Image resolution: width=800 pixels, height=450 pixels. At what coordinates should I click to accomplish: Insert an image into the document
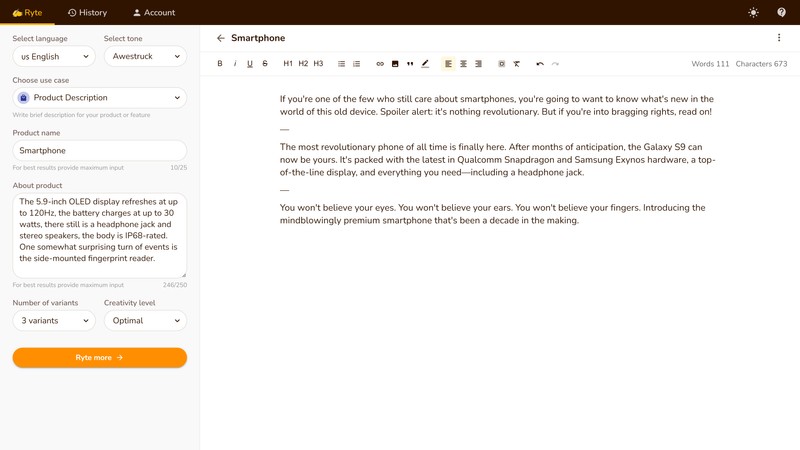click(x=395, y=64)
